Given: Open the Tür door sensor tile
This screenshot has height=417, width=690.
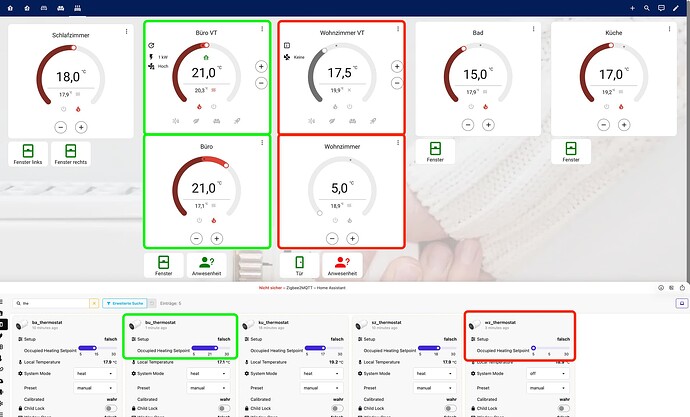Looking at the screenshot, I should tap(300, 264).
